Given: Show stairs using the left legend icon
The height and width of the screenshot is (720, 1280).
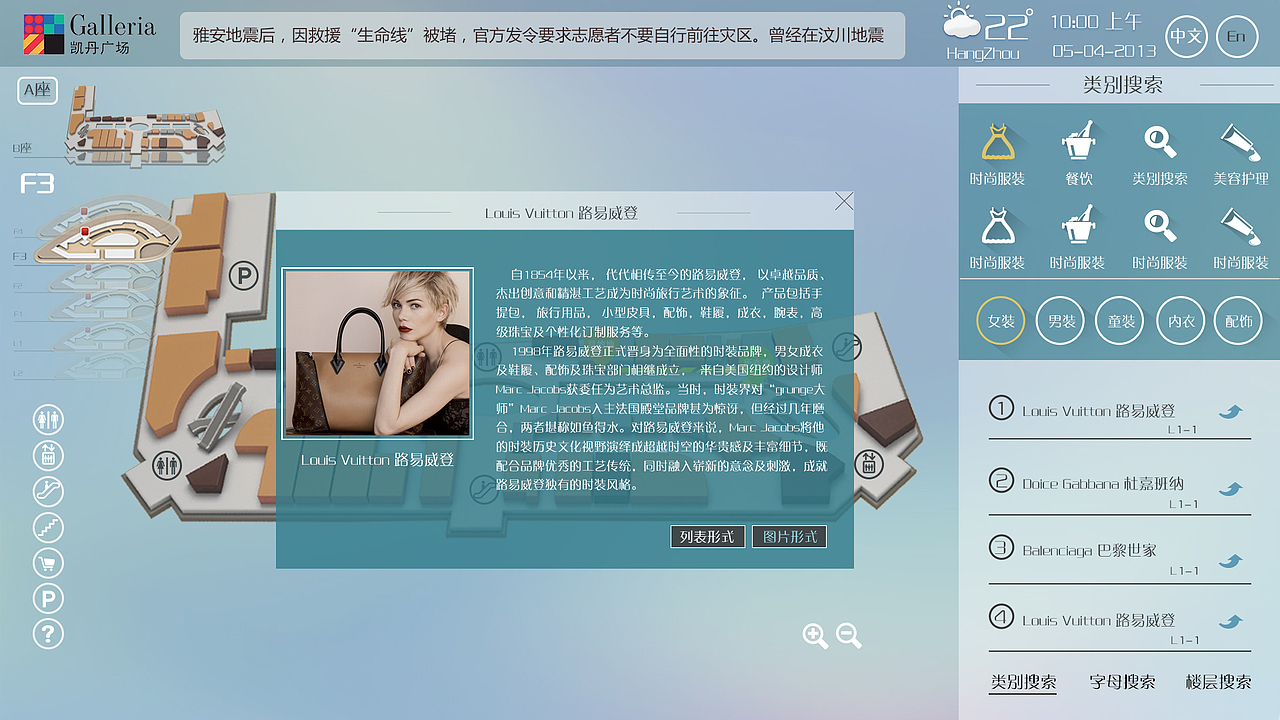Looking at the screenshot, I should coord(48,526).
